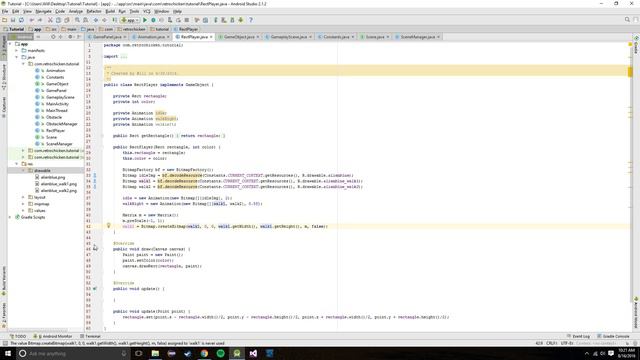Open the app run configuration dropdown

tap(130, 20)
